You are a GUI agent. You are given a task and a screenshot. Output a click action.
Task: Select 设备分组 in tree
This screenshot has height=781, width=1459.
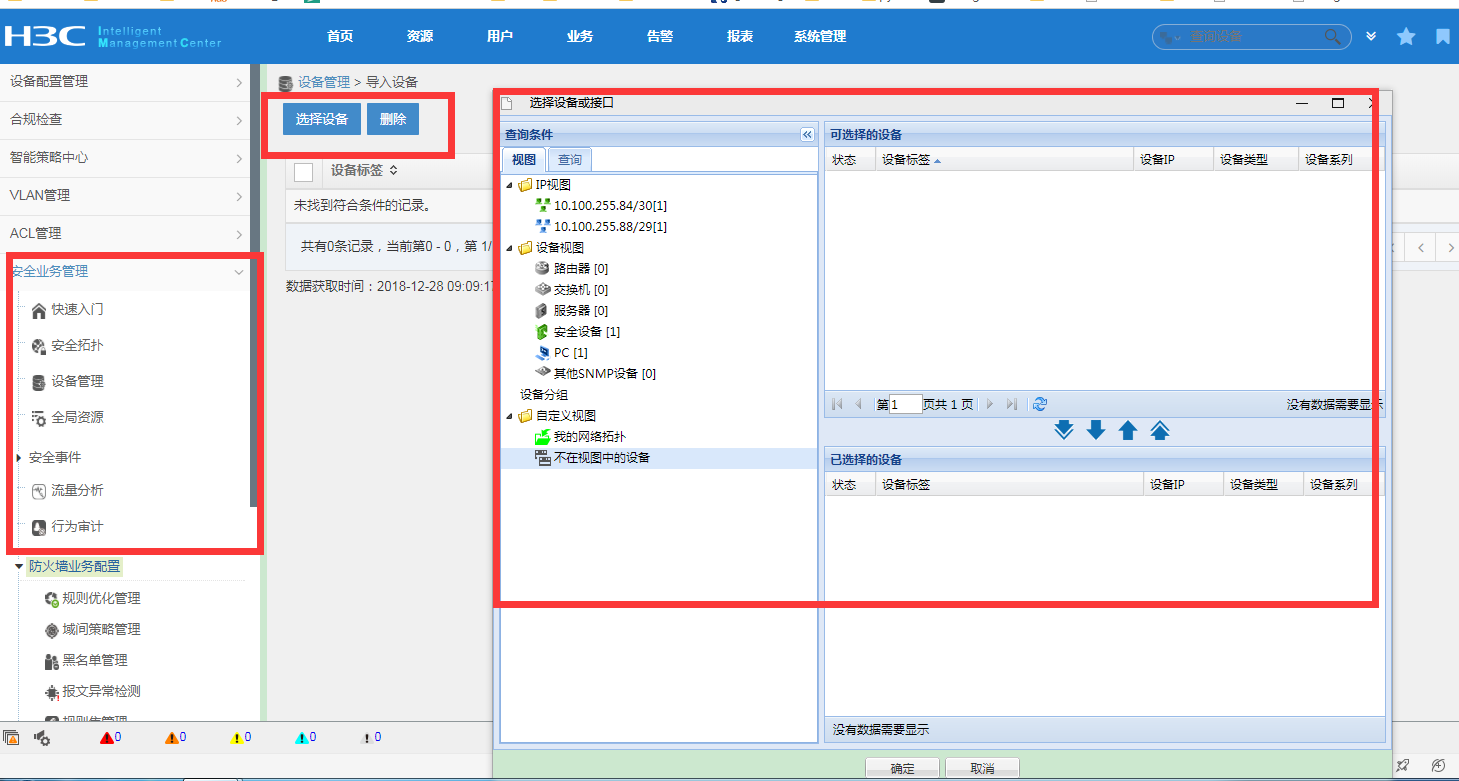[544, 395]
